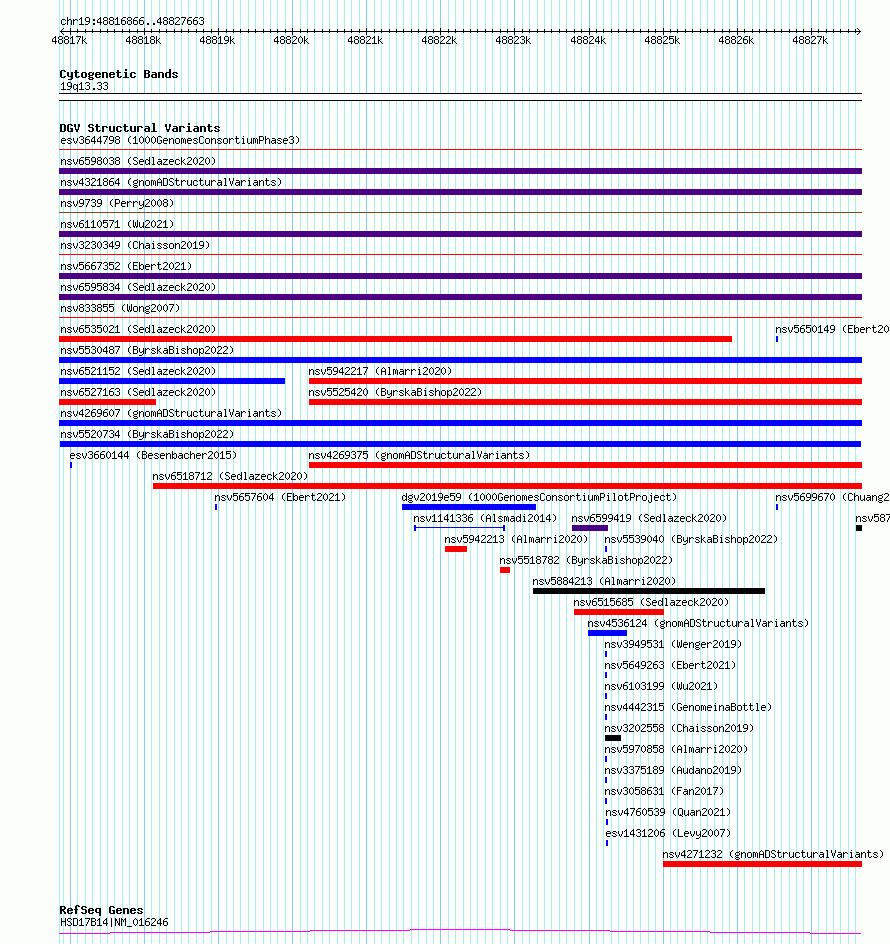Select nsv5884213 (Almarri2020) label

[604, 582]
